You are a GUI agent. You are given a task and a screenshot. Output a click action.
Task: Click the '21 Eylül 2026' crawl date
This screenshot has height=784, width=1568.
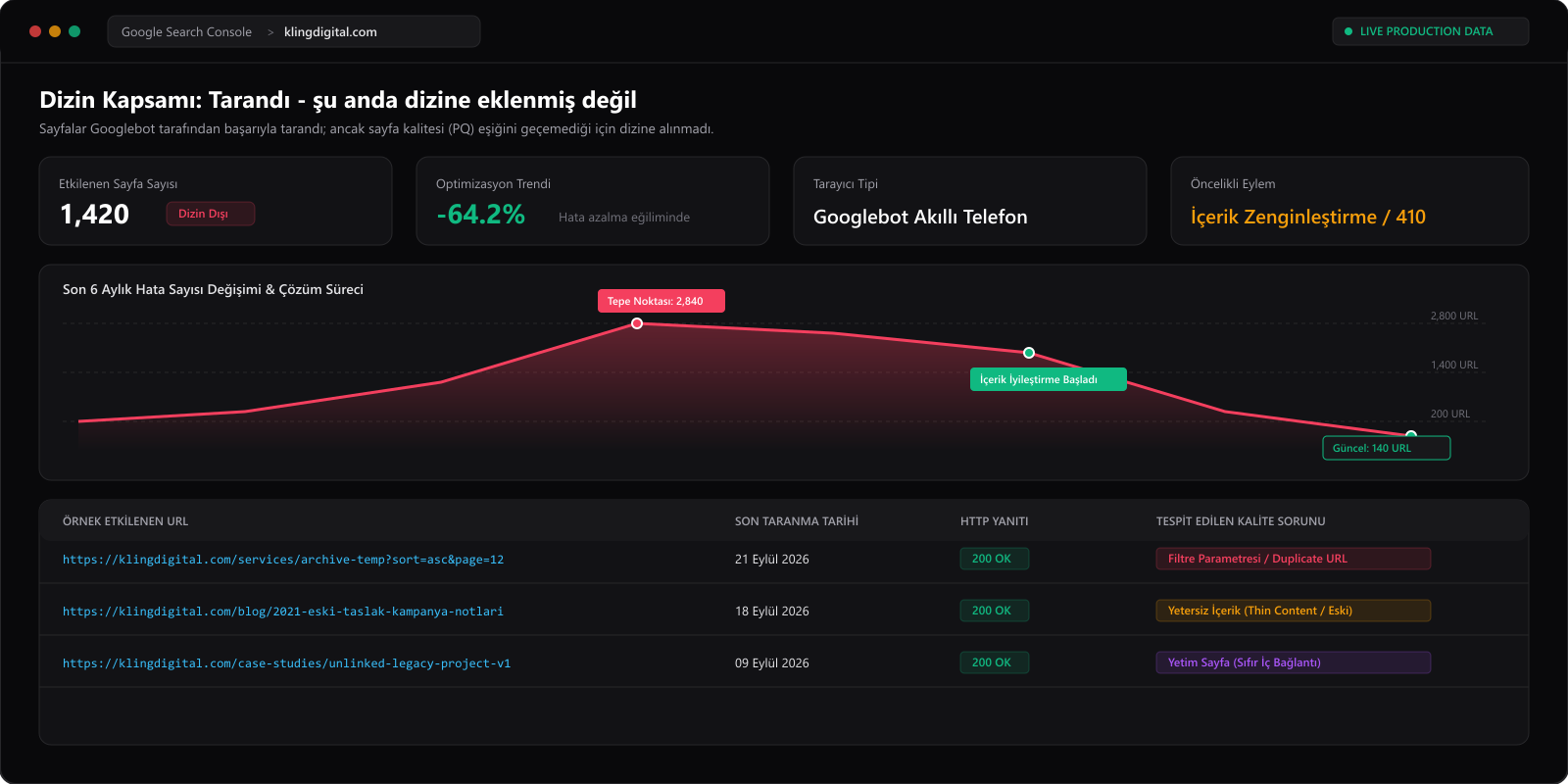coord(772,560)
